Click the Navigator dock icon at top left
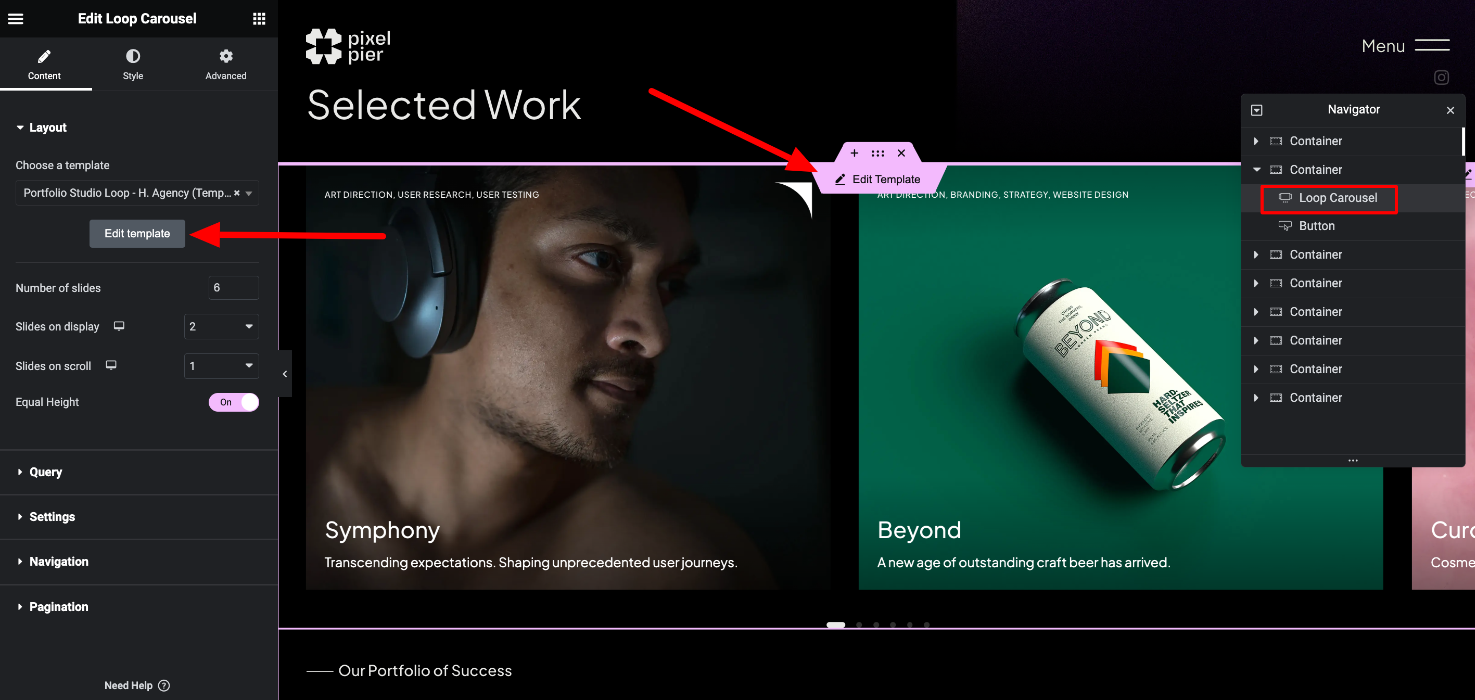Viewport: 1475px width, 700px height. [x=1257, y=110]
